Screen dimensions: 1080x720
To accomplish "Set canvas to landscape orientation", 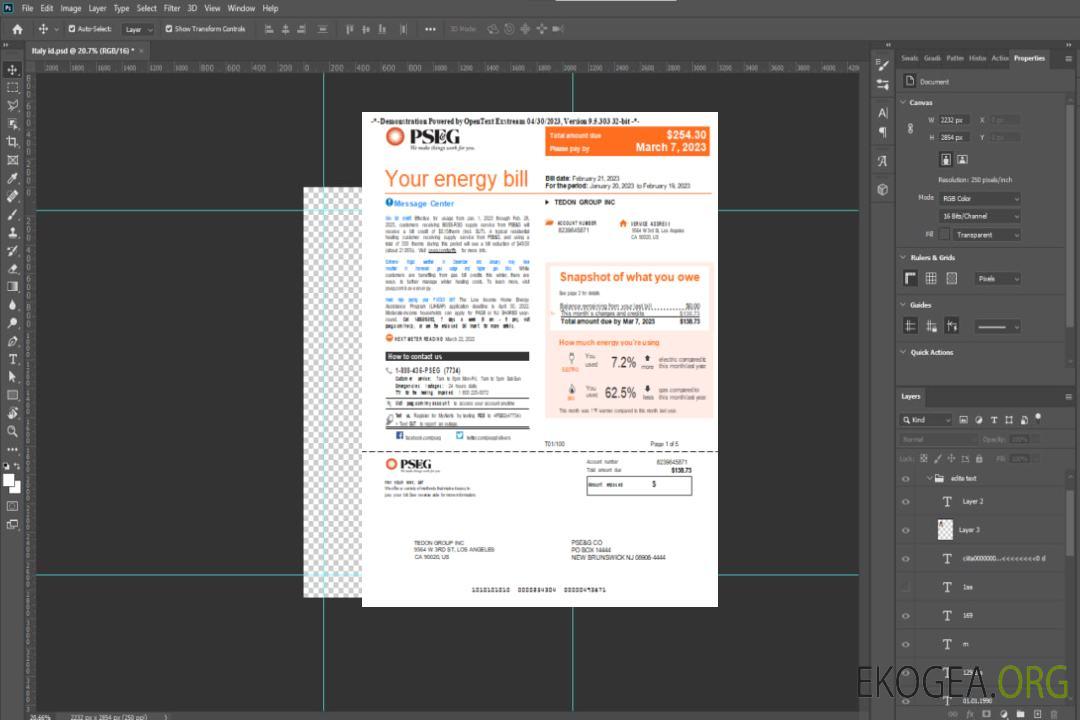I will click(962, 159).
